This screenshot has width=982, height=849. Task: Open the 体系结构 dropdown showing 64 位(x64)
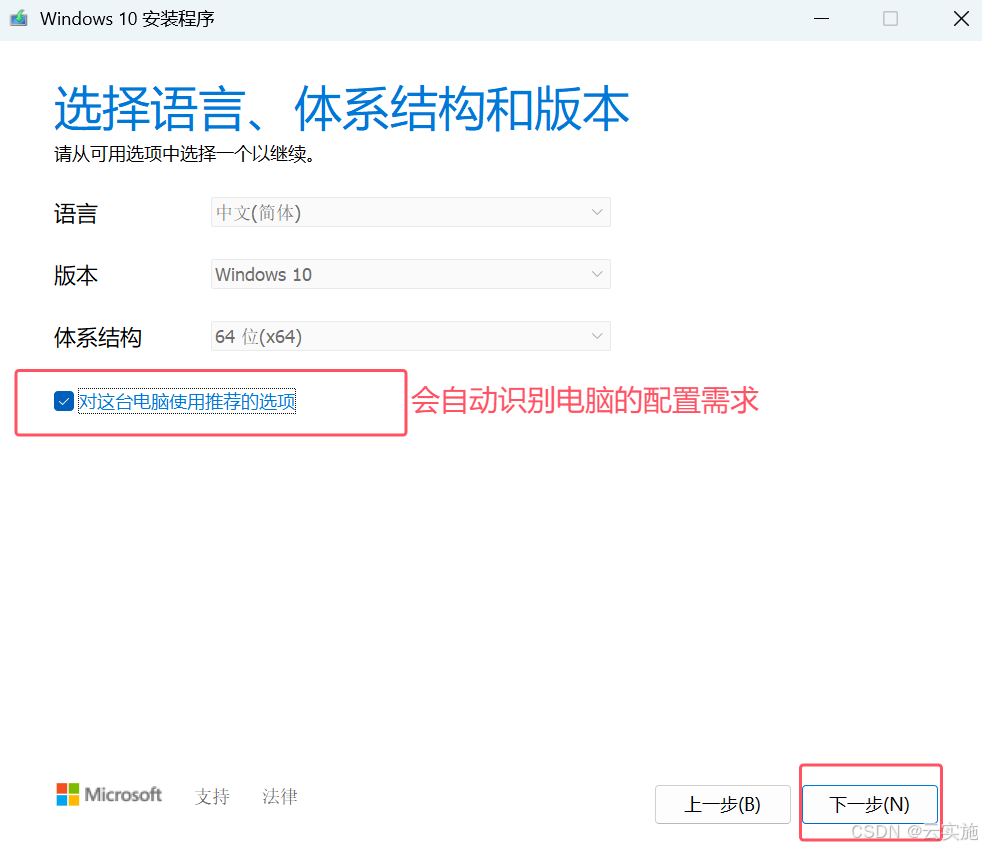410,336
